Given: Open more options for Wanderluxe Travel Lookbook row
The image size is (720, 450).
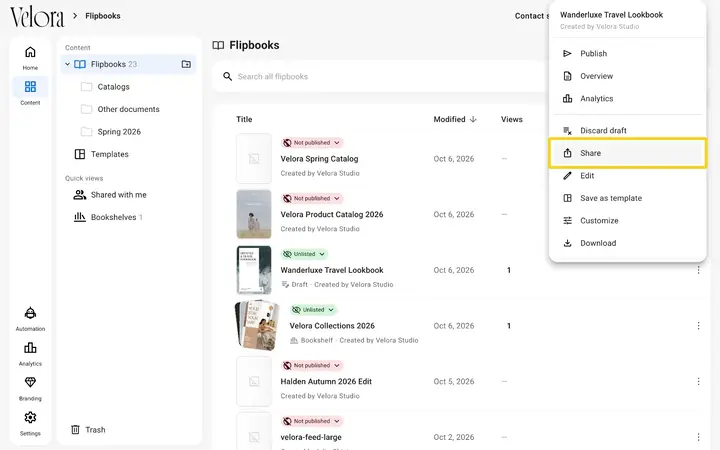Looking at the screenshot, I should coord(698,270).
